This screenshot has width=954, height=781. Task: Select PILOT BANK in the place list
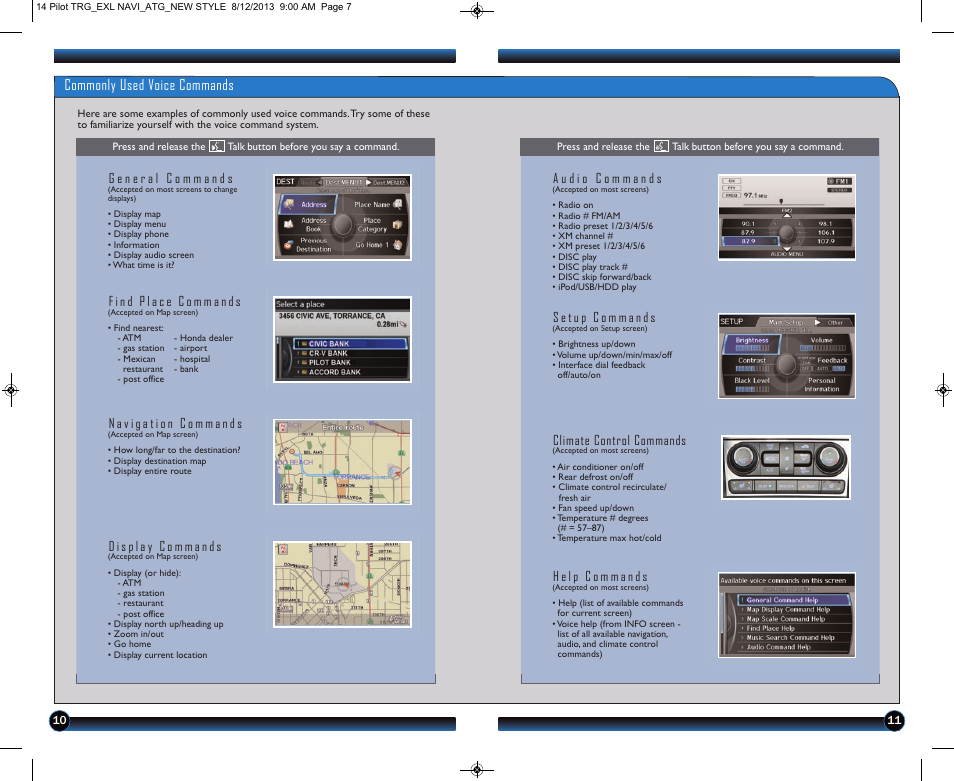[350, 363]
